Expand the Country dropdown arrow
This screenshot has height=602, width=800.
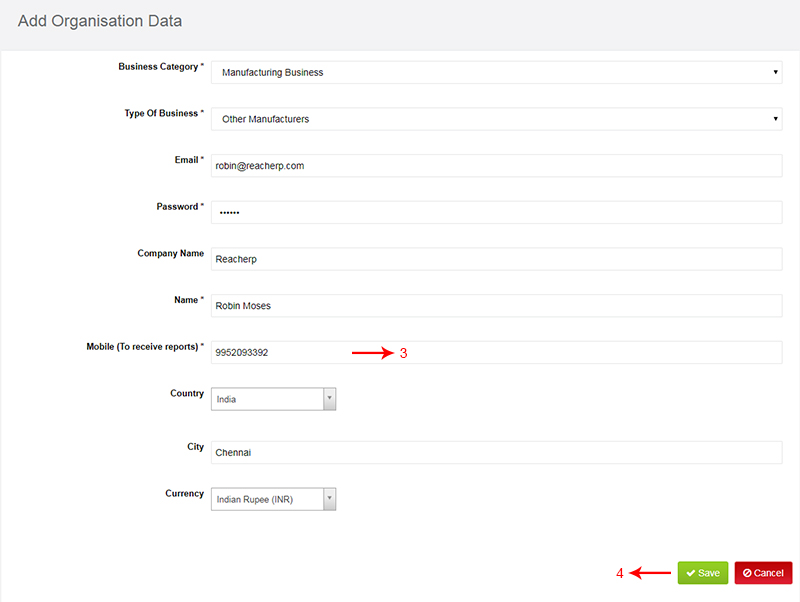click(x=330, y=398)
